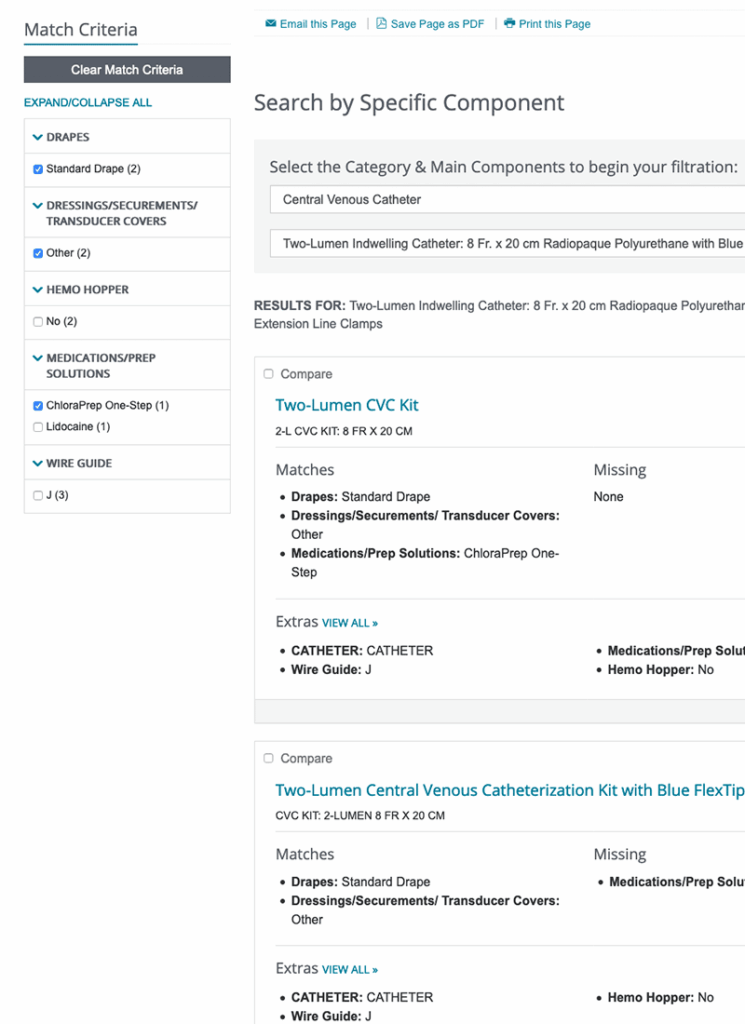Collapse the Medications/Prep Solutions section
The image size is (745, 1024).
[x=38, y=358]
